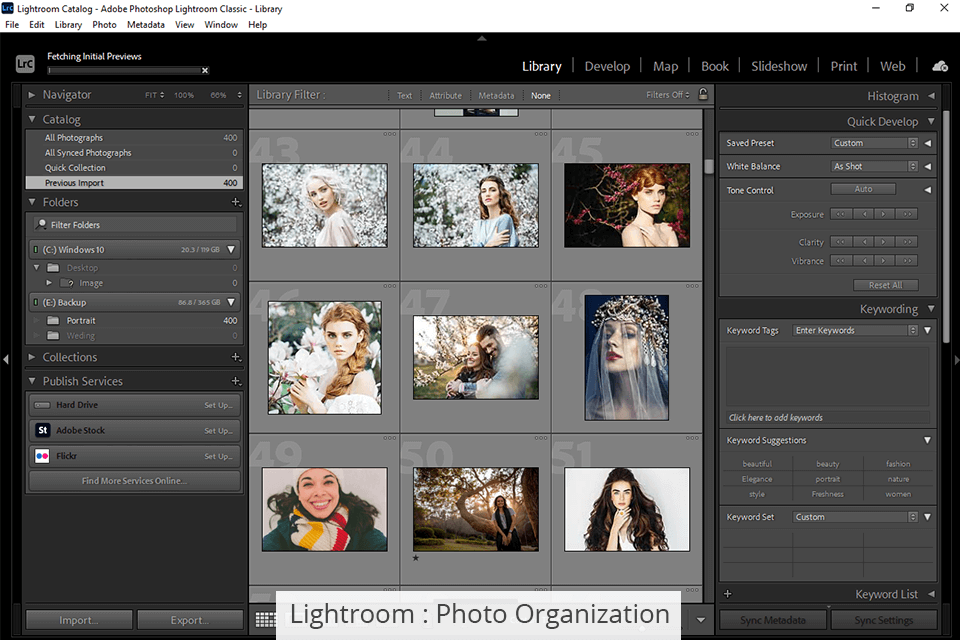Click the Import button
960x640 pixels.
pos(79,620)
